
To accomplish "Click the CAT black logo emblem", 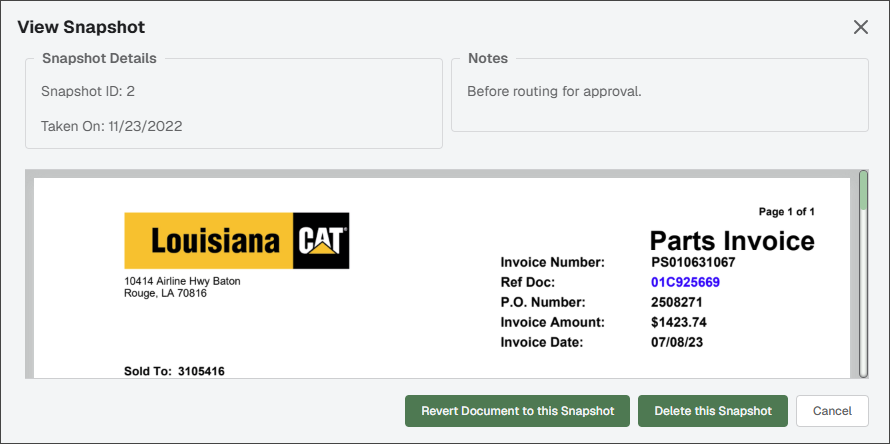I will (321, 241).
